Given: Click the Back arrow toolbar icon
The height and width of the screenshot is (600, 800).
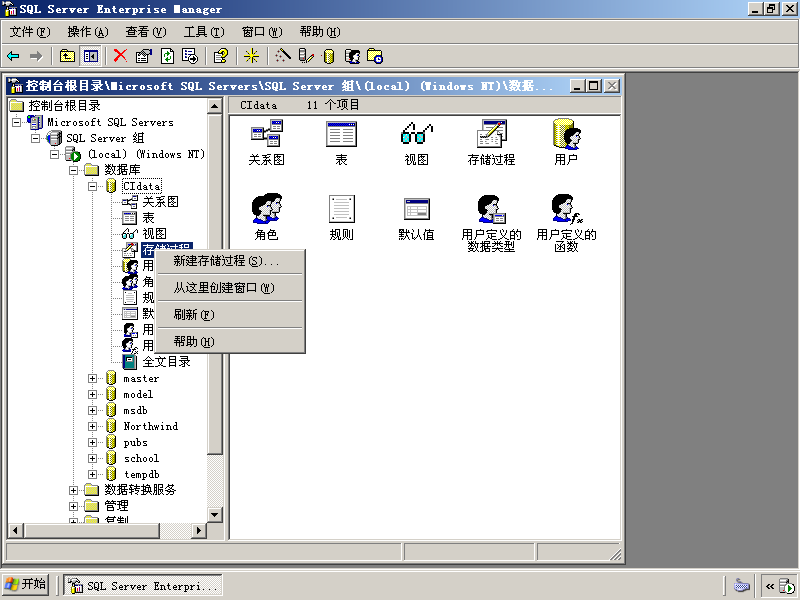Looking at the screenshot, I should (13, 56).
